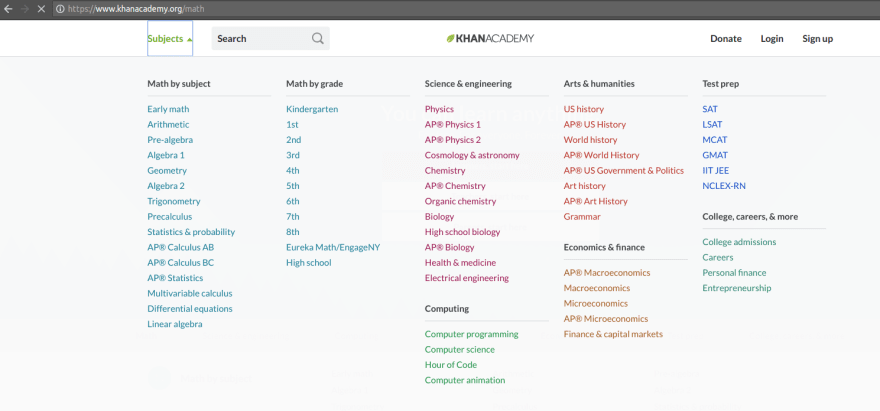Image resolution: width=880 pixels, height=411 pixels.
Task: Open Entrepreneurship
Action: [737, 288]
